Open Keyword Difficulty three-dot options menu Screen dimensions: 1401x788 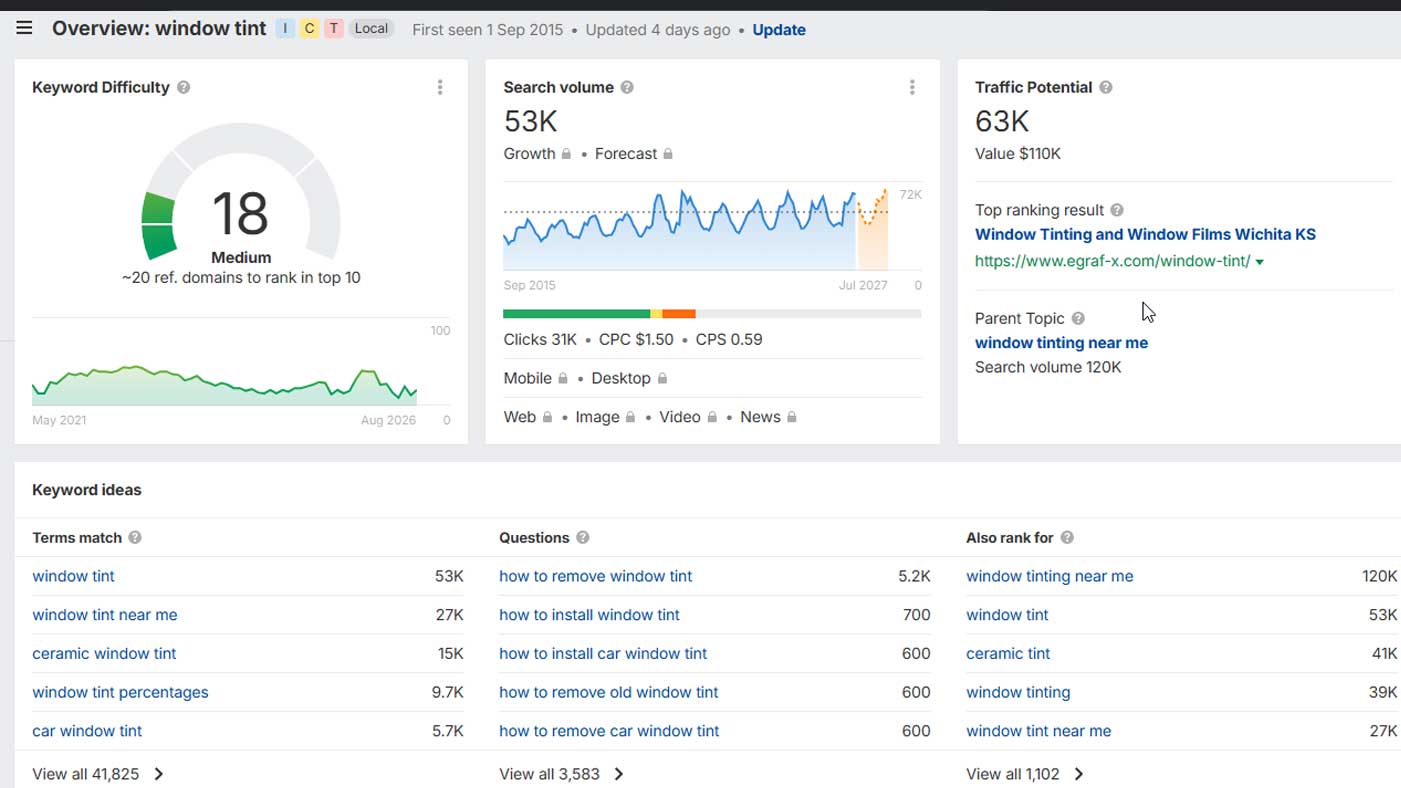point(440,87)
